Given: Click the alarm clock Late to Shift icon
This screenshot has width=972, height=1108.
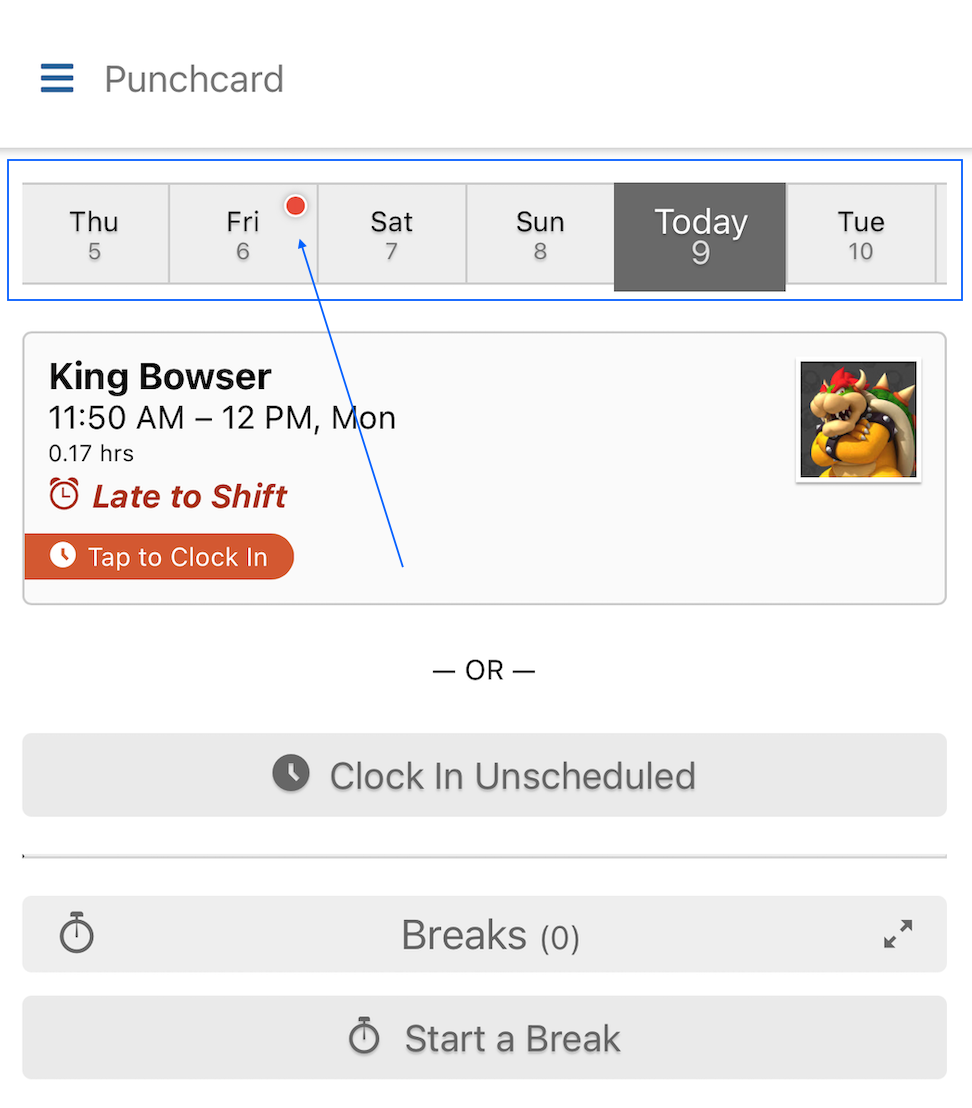Looking at the screenshot, I should (x=64, y=495).
